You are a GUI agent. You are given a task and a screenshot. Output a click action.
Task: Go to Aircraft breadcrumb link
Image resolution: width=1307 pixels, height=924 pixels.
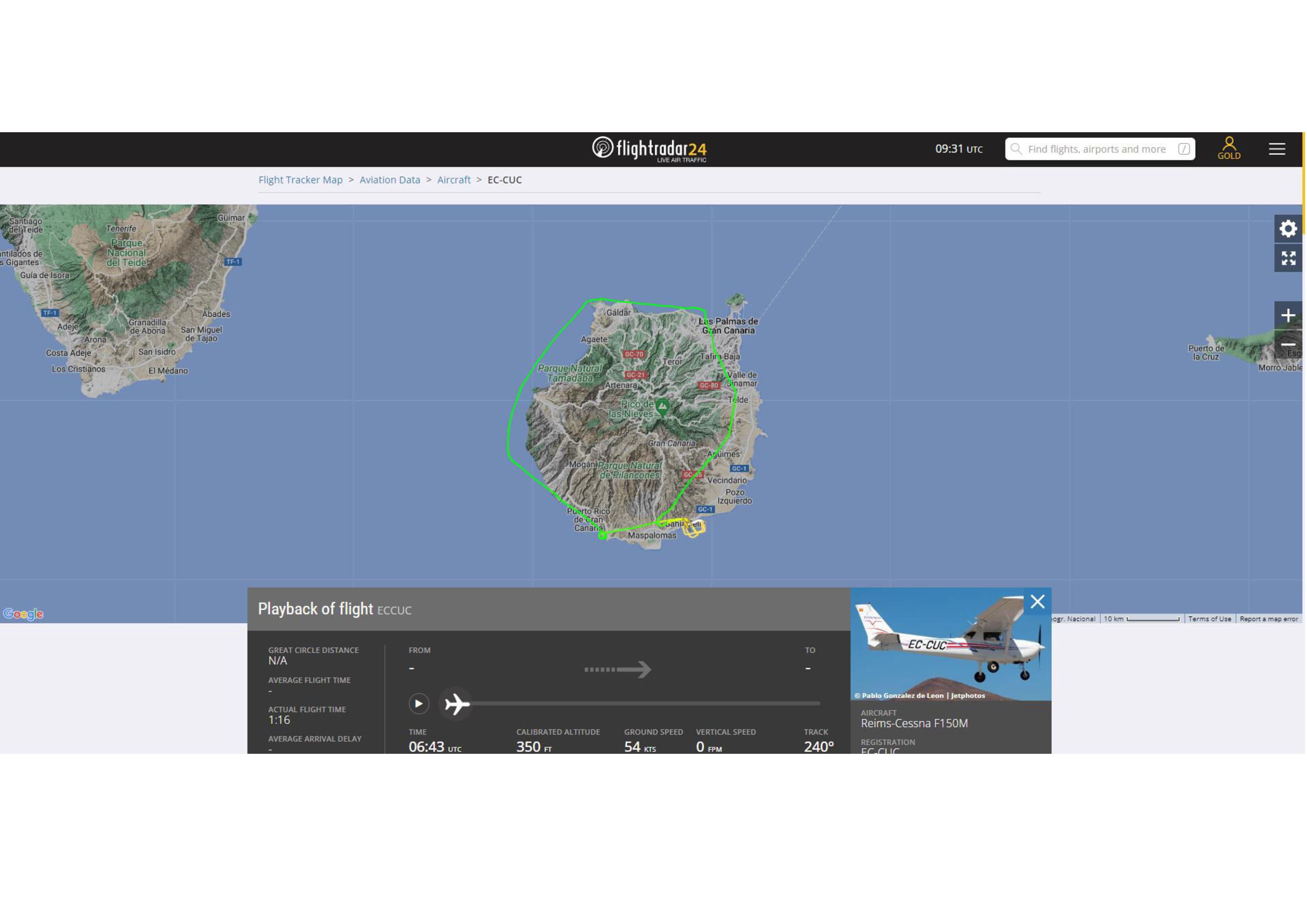454,180
